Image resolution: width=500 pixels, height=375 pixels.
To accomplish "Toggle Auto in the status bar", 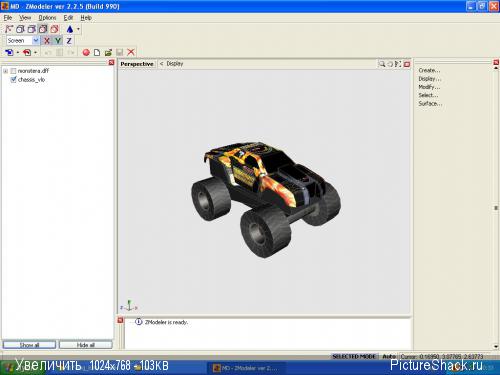I will point(389,356).
